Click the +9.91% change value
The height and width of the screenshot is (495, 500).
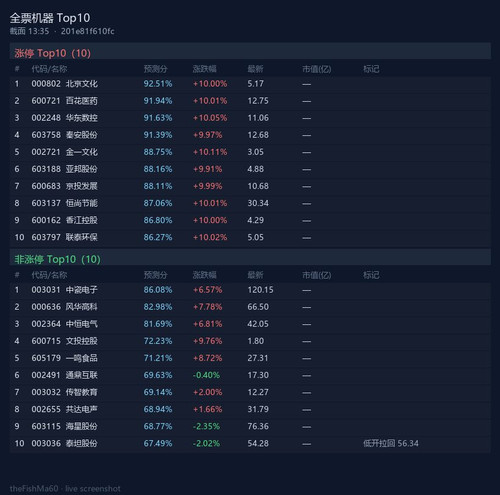207,169
